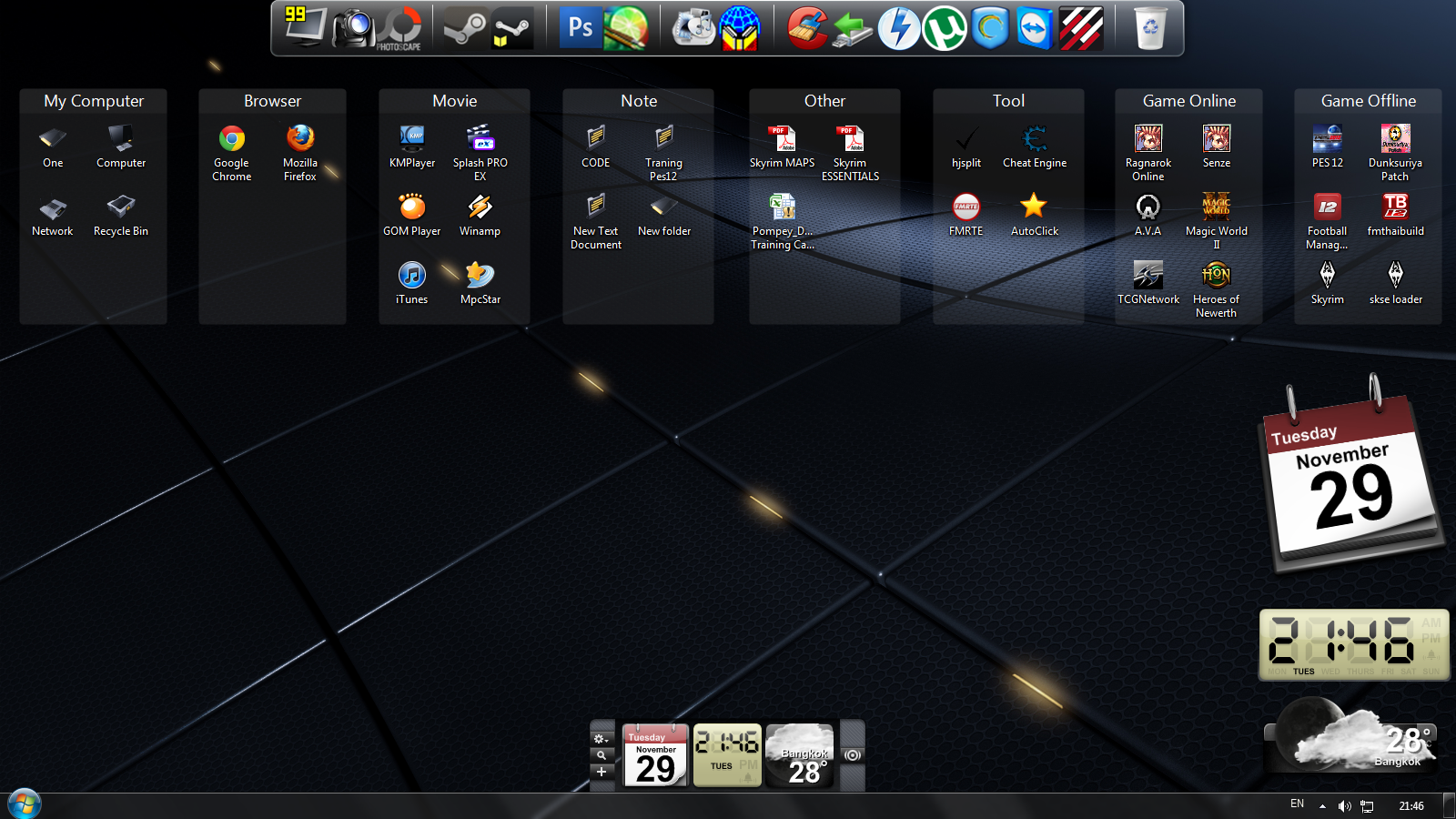Select the Computer icon in My Computer group
Image resolution: width=1456 pixels, height=819 pixels.
[121, 147]
